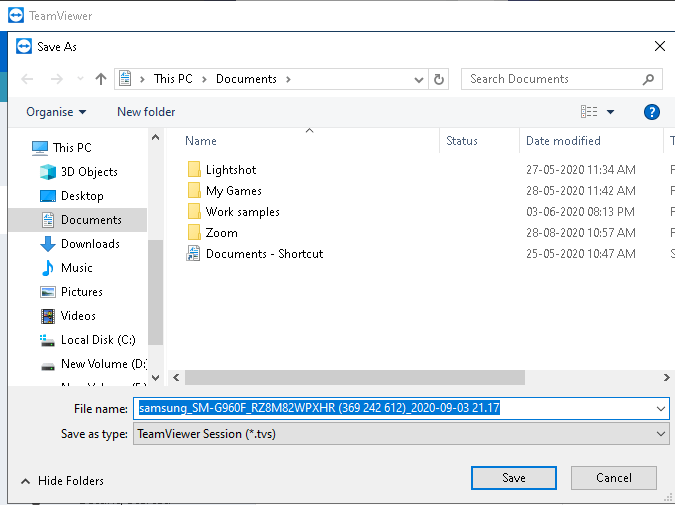The image size is (675, 505).
Task: Click the Save As dialog TeamViewer icon
Action: tap(24, 46)
